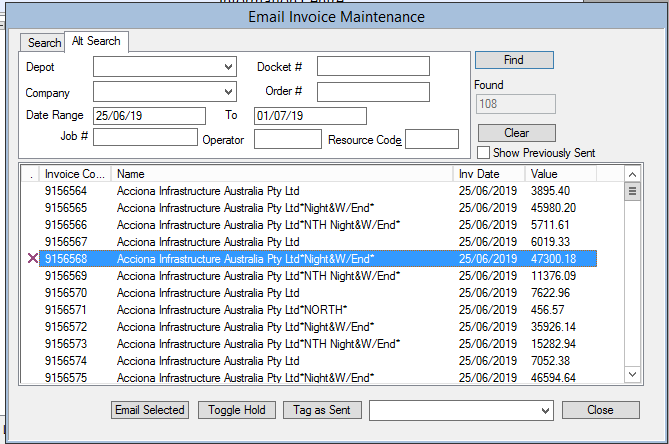
Task: Enable Show Previously Sent checkbox
Action: [483, 152]
